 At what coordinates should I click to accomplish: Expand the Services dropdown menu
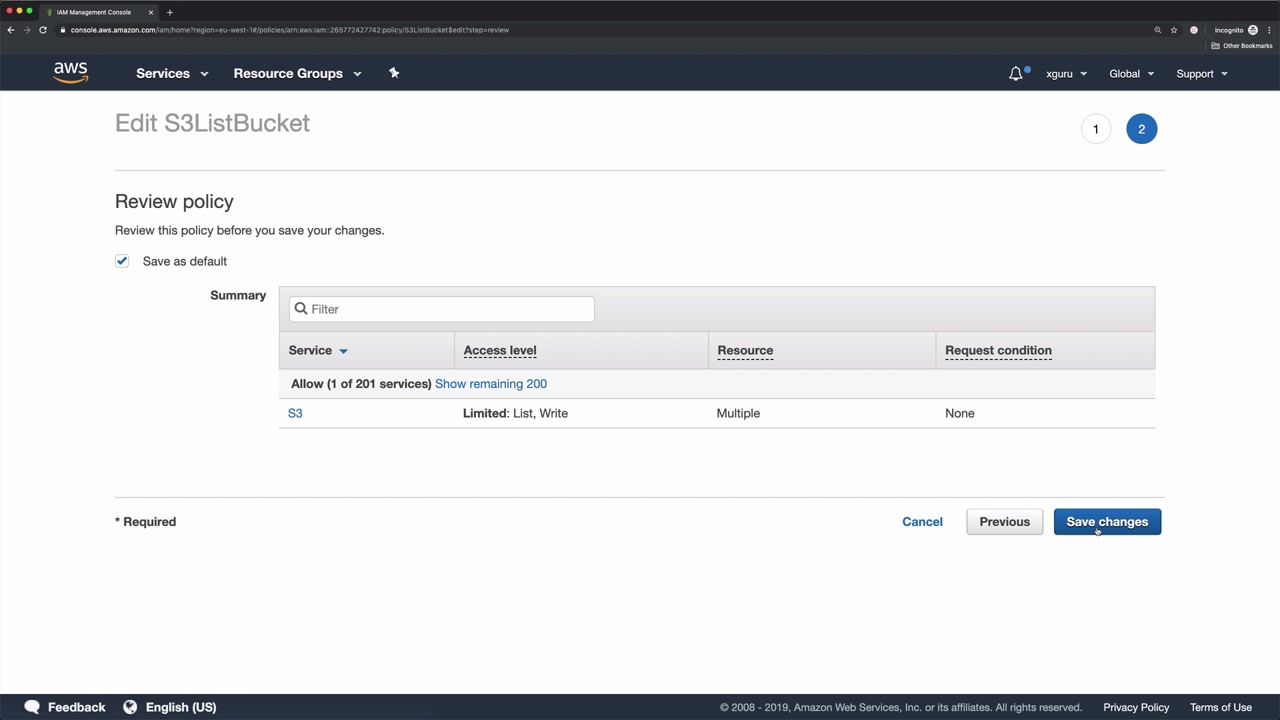click(x=172, y=73)
